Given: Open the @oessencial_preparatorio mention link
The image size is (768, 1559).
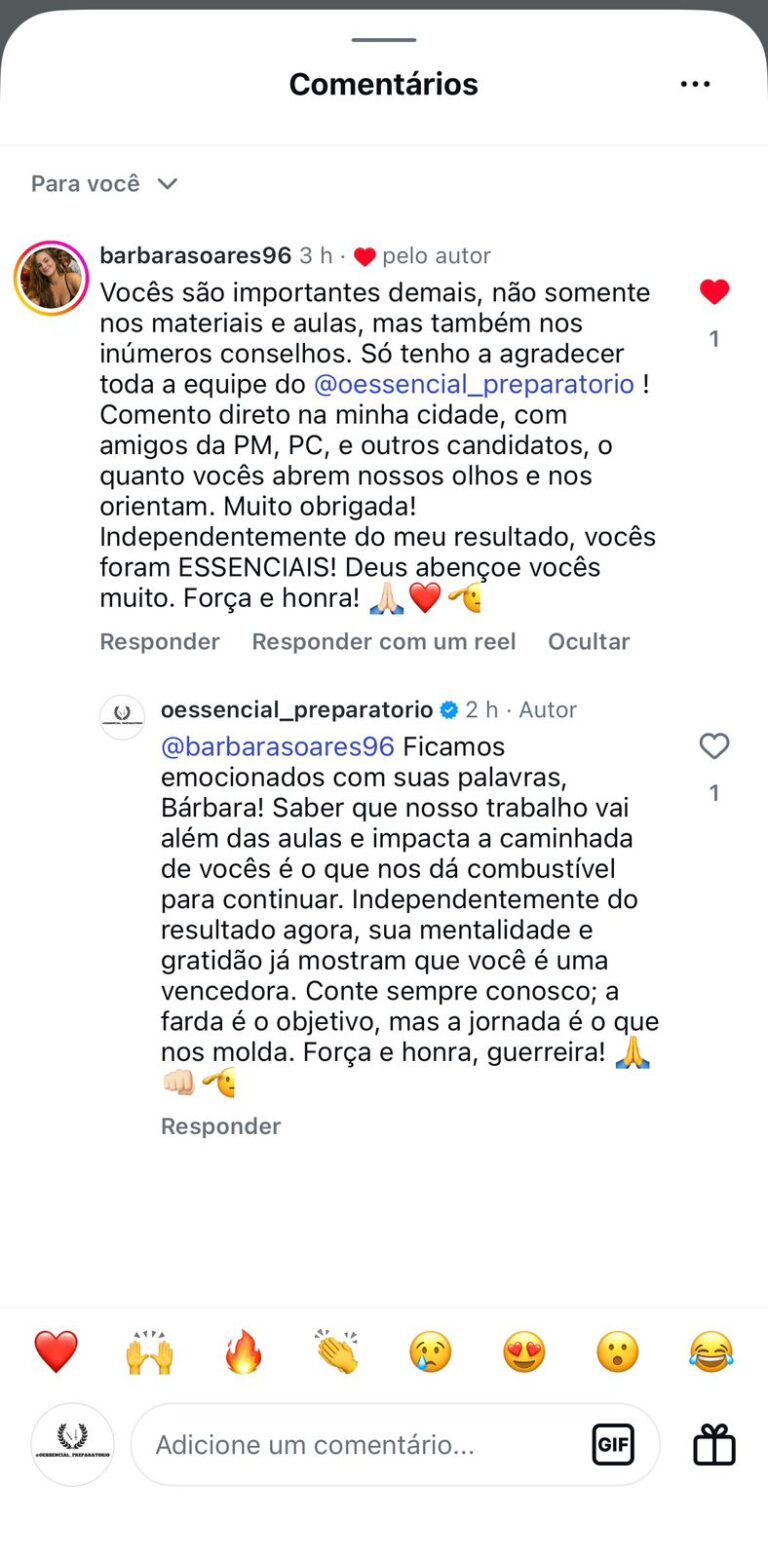Looking at the screenshot, I should tap(474, 384).
